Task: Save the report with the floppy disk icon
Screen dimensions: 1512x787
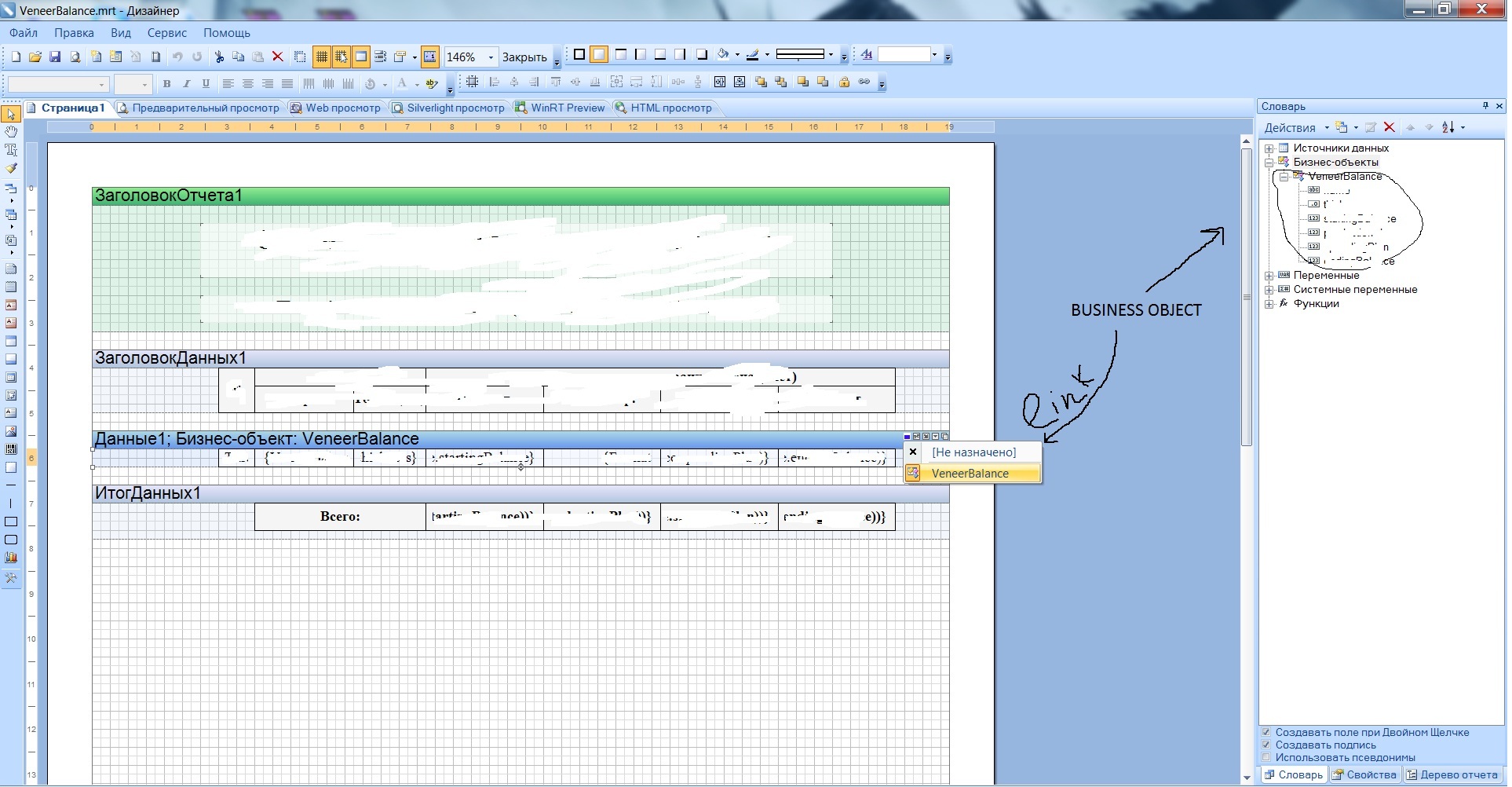Action: (55, 57)
